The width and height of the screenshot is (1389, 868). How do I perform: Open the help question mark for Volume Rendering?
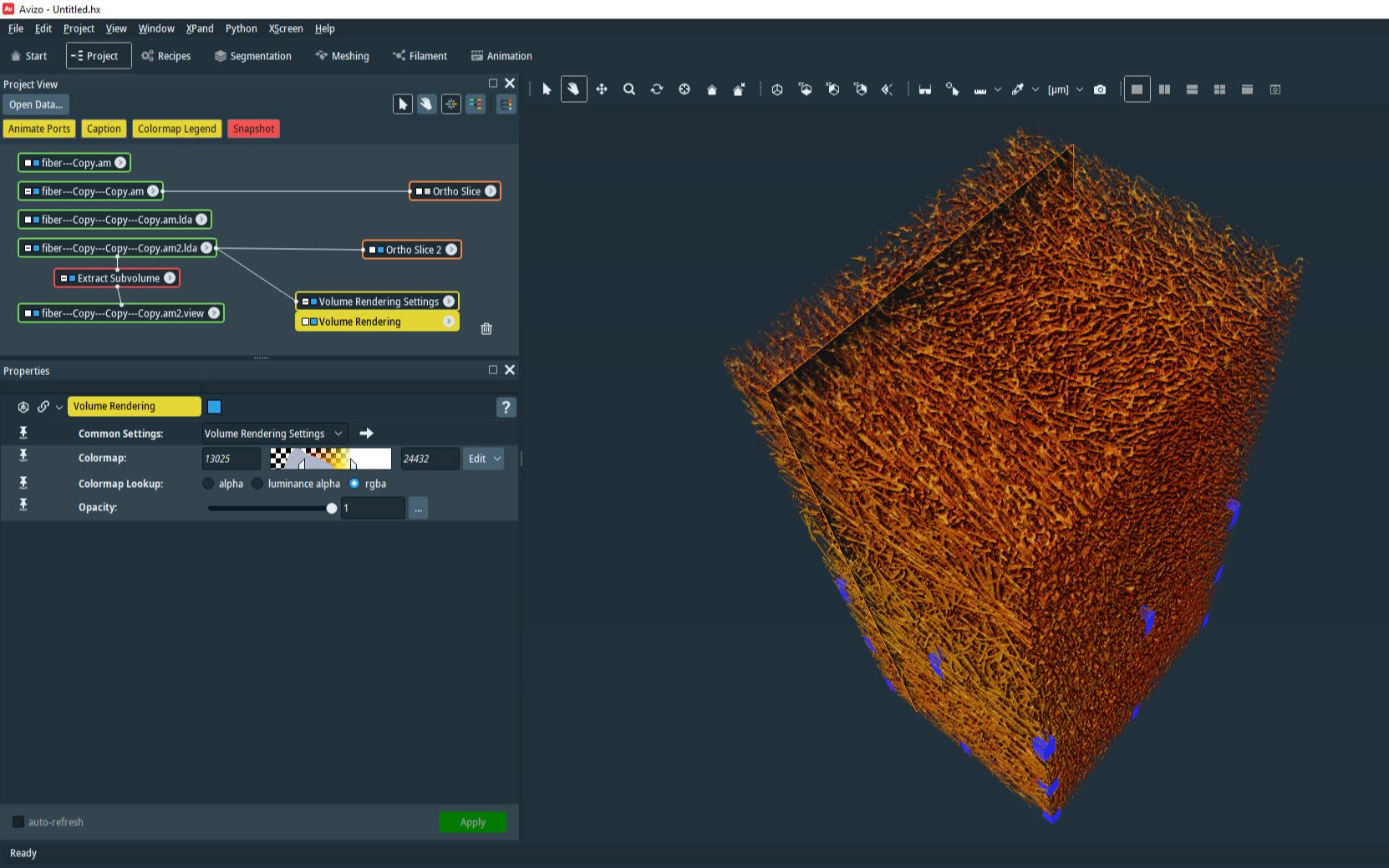pos(506,407)
